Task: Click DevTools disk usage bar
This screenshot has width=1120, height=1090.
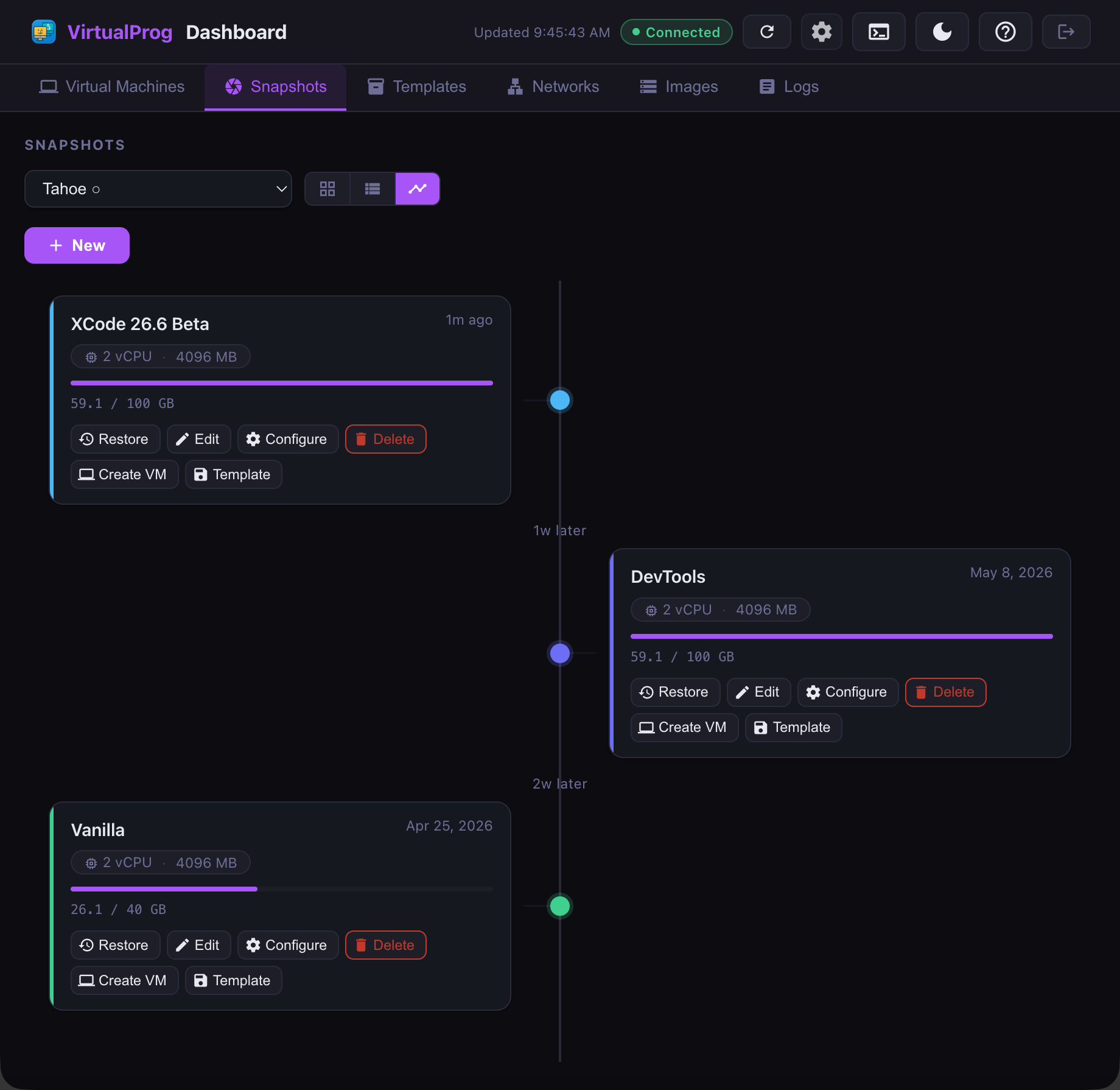Action: click(x=842, y=636)
